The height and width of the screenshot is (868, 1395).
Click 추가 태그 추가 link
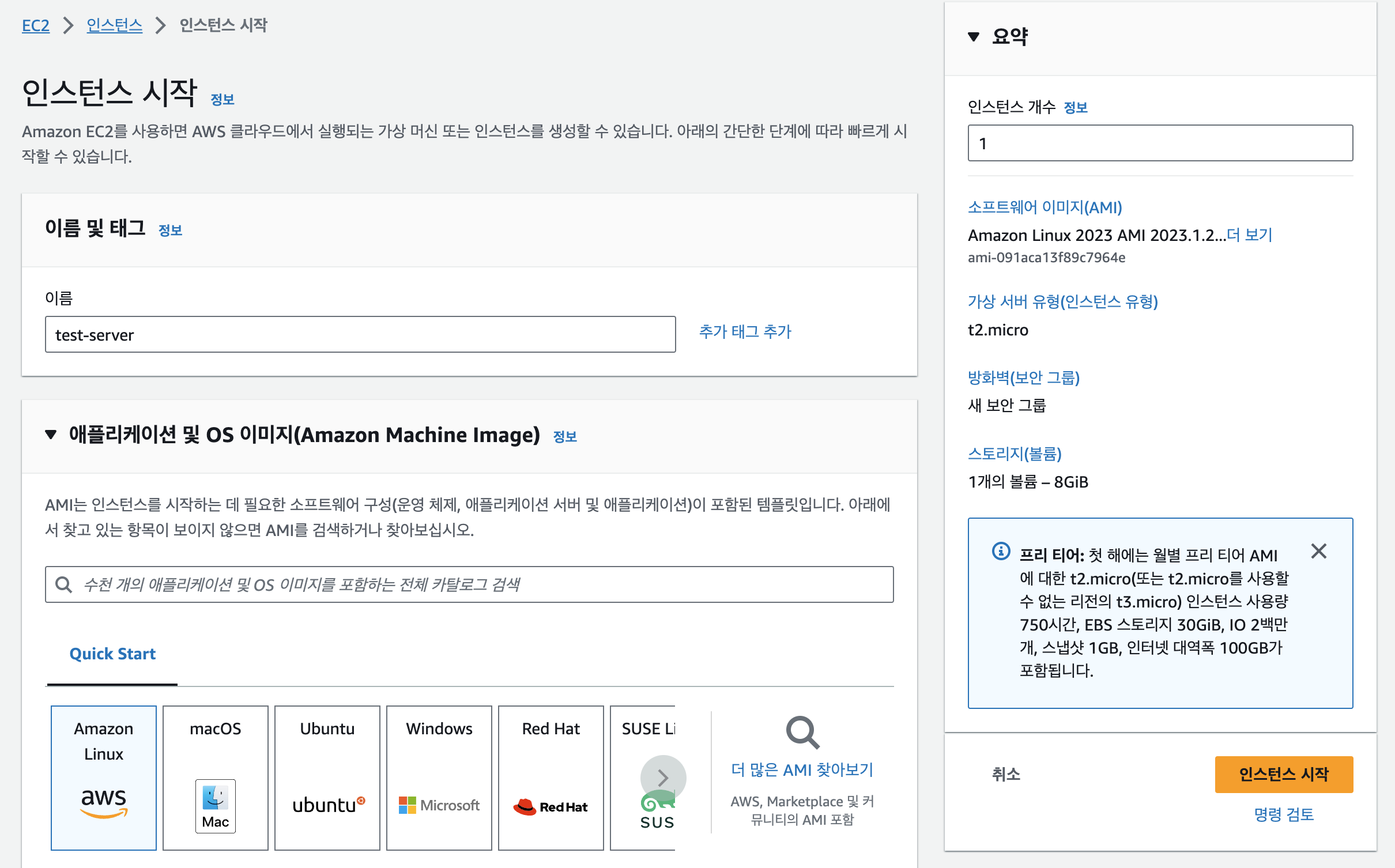[x=745, y=332]
